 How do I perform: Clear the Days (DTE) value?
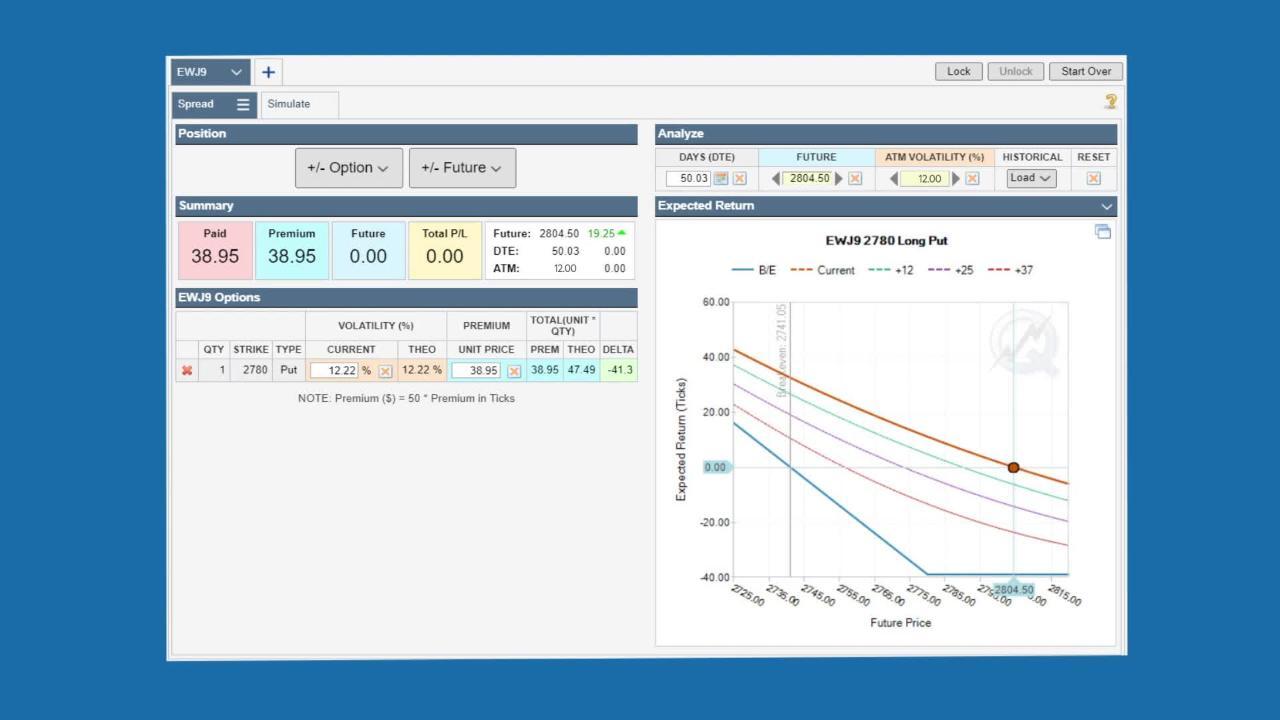[740, 179]
